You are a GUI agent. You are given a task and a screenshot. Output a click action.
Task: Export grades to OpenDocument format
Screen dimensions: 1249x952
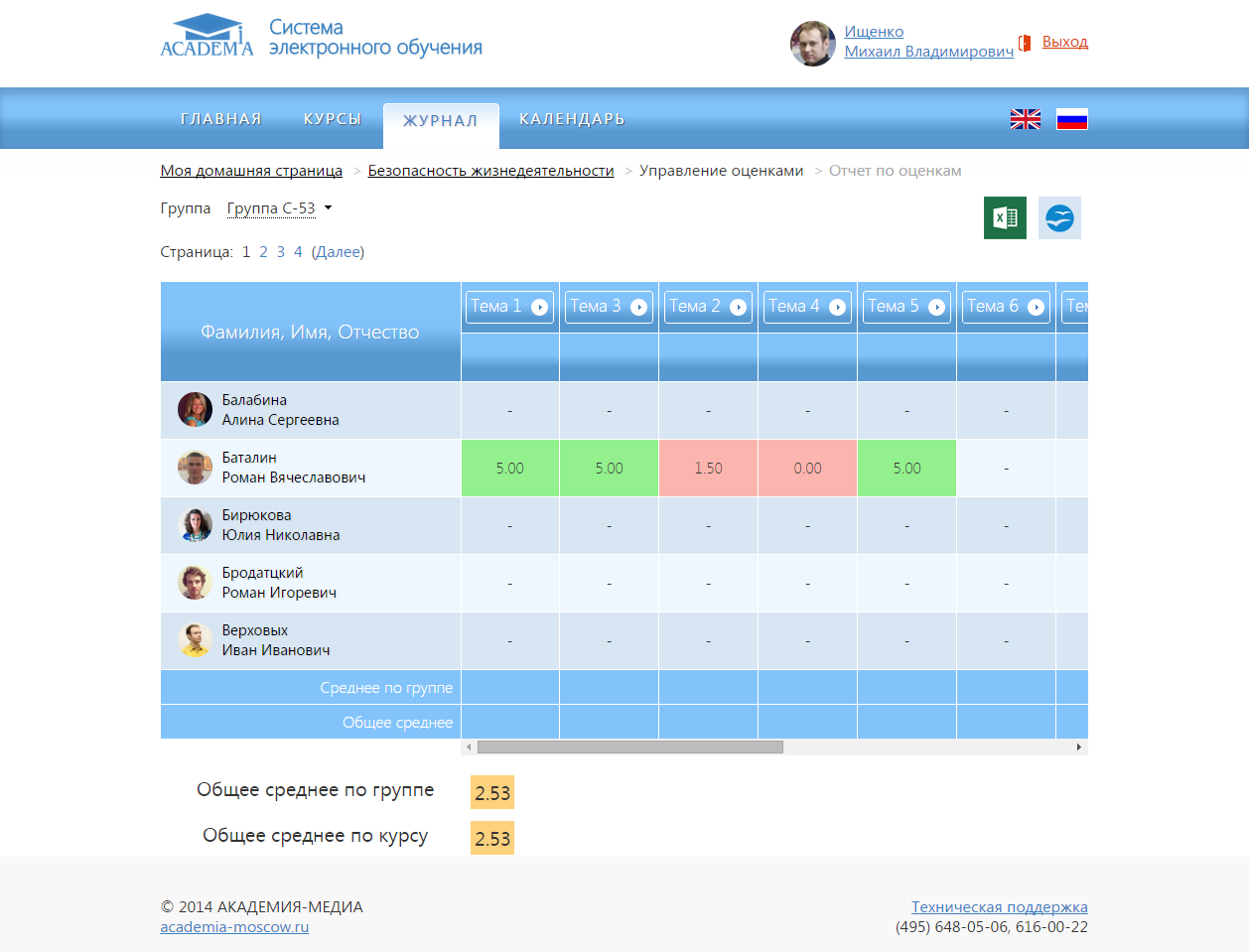pyautogui.click(x=1059, y=217)
